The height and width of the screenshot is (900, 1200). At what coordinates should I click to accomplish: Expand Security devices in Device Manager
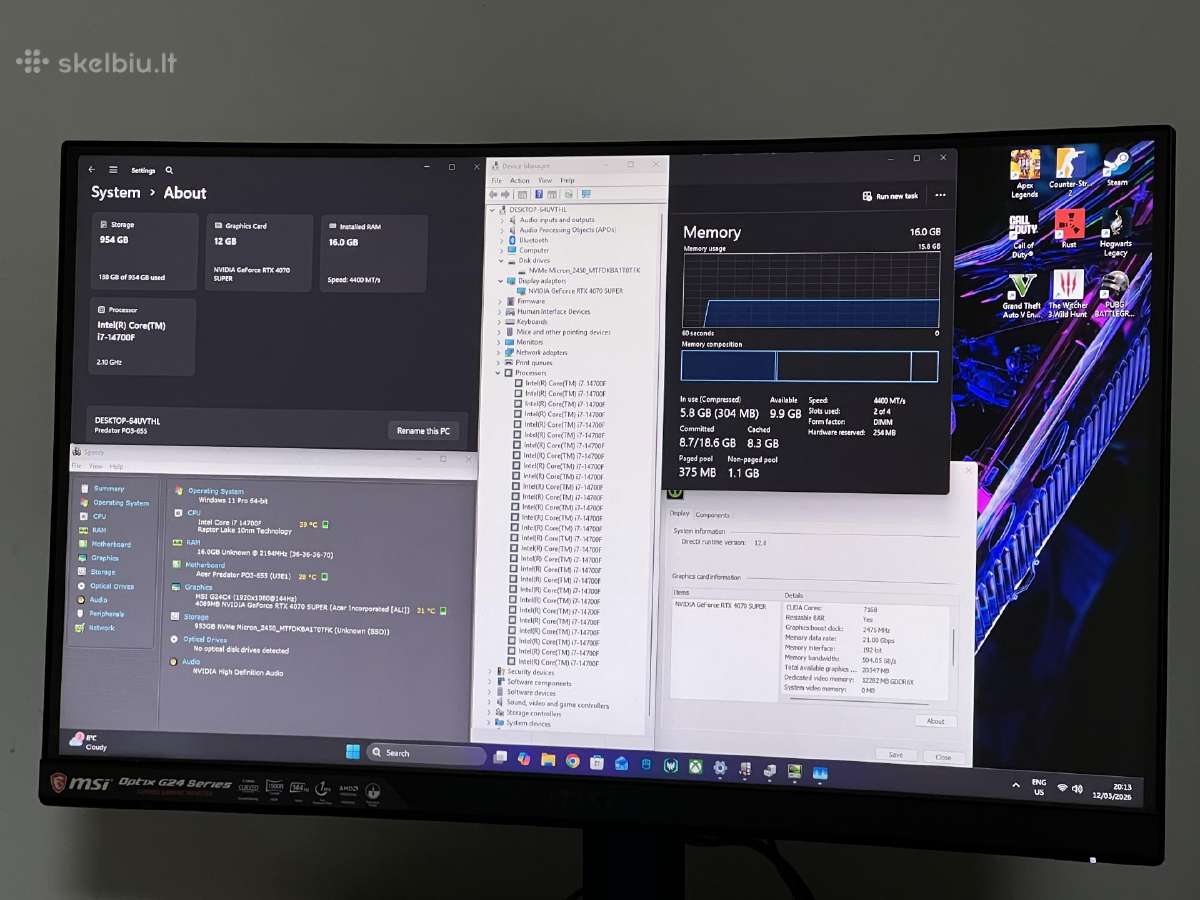(490, 672)
